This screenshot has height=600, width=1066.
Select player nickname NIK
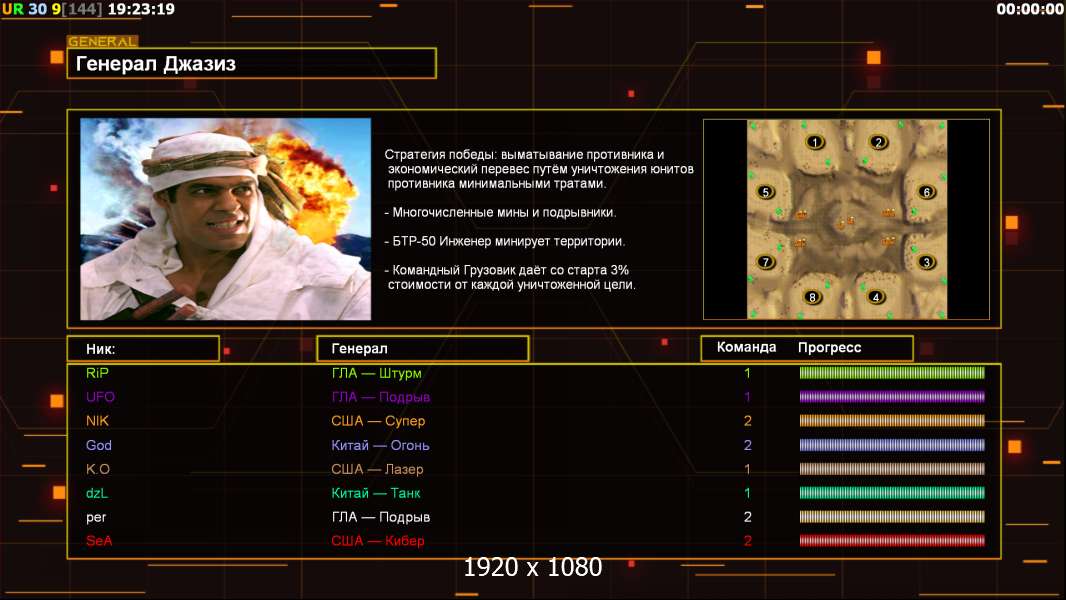pos(97,421)
